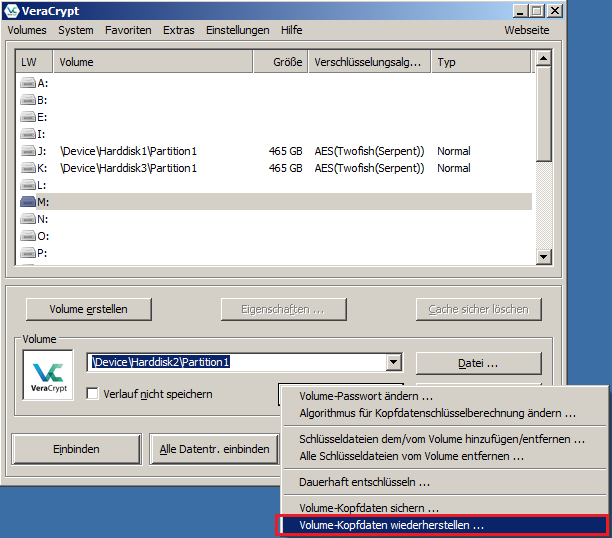Click scrollbar down arrow of drive list
The height and width of the screenshot is (538, 612).
pos(543,257)
